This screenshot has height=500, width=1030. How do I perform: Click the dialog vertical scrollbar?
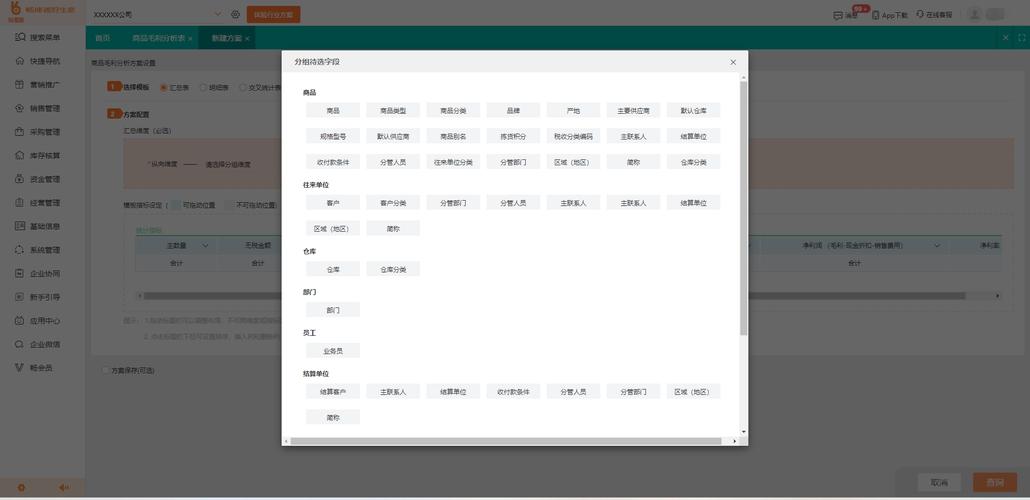(744, 208)
